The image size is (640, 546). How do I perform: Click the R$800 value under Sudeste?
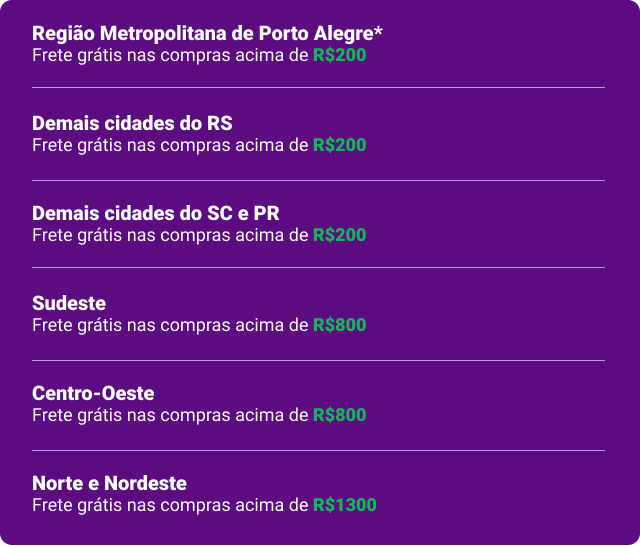coord(340,325)
